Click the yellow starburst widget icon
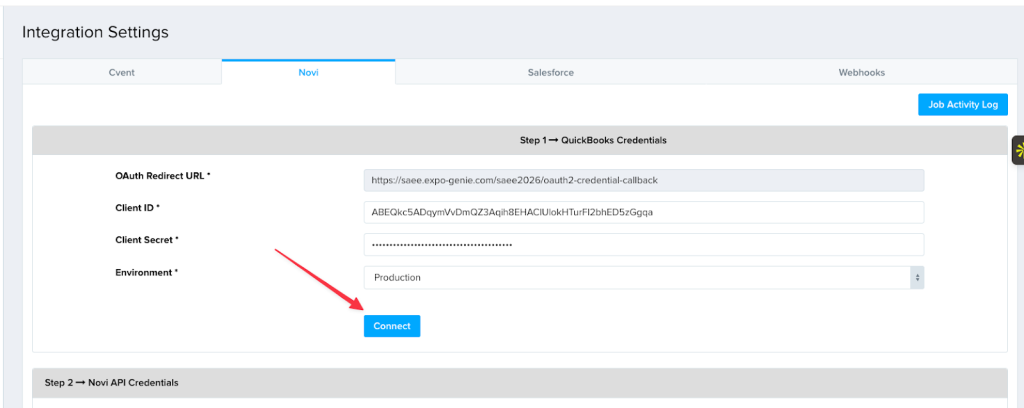The height and width of the screenshot is (408, 1024). coord(1019,151)
